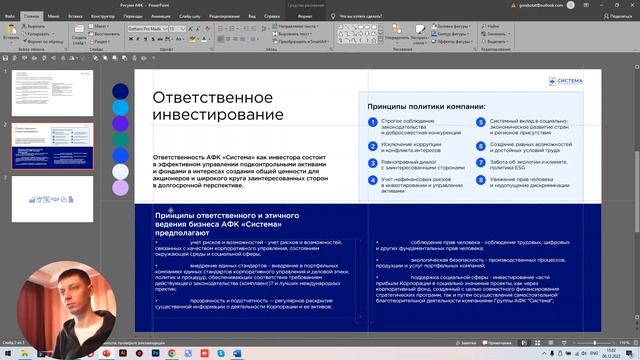Open the Format (Формат) contextual tab
Image resolution: width=640 pixels, height=360 pixels.
click(305, 16)
